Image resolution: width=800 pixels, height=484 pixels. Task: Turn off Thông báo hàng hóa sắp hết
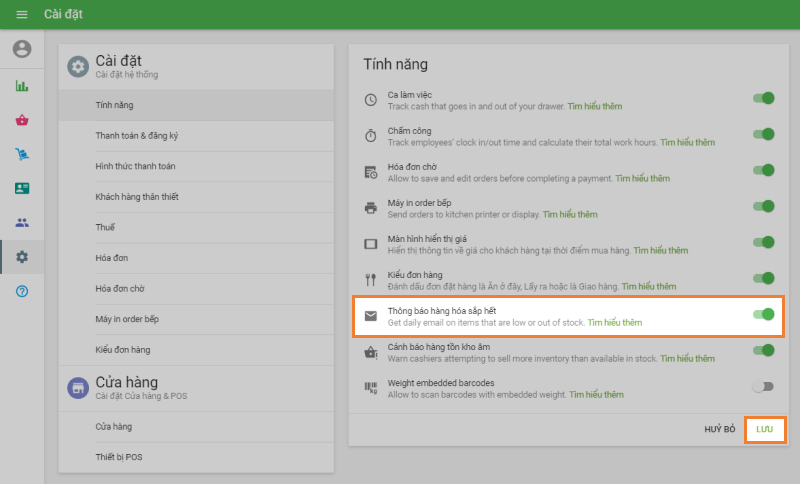tap(763, 314)
